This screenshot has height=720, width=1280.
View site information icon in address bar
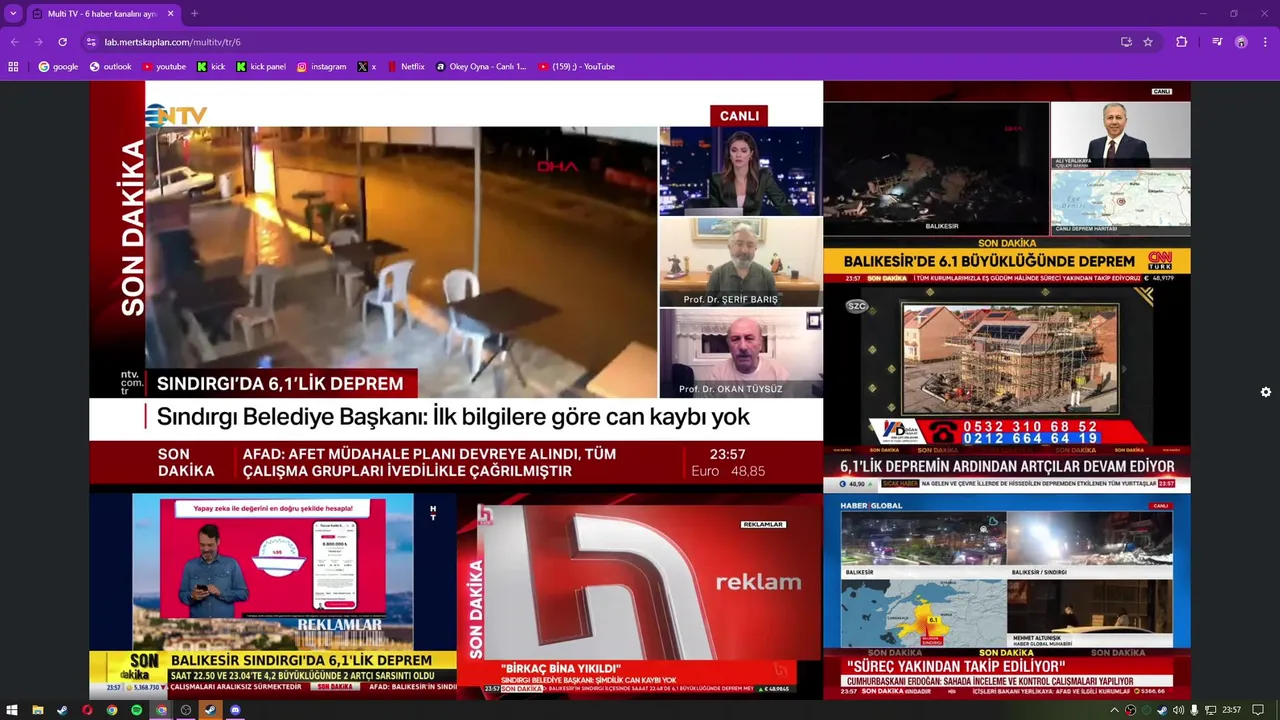coord(91,42)
